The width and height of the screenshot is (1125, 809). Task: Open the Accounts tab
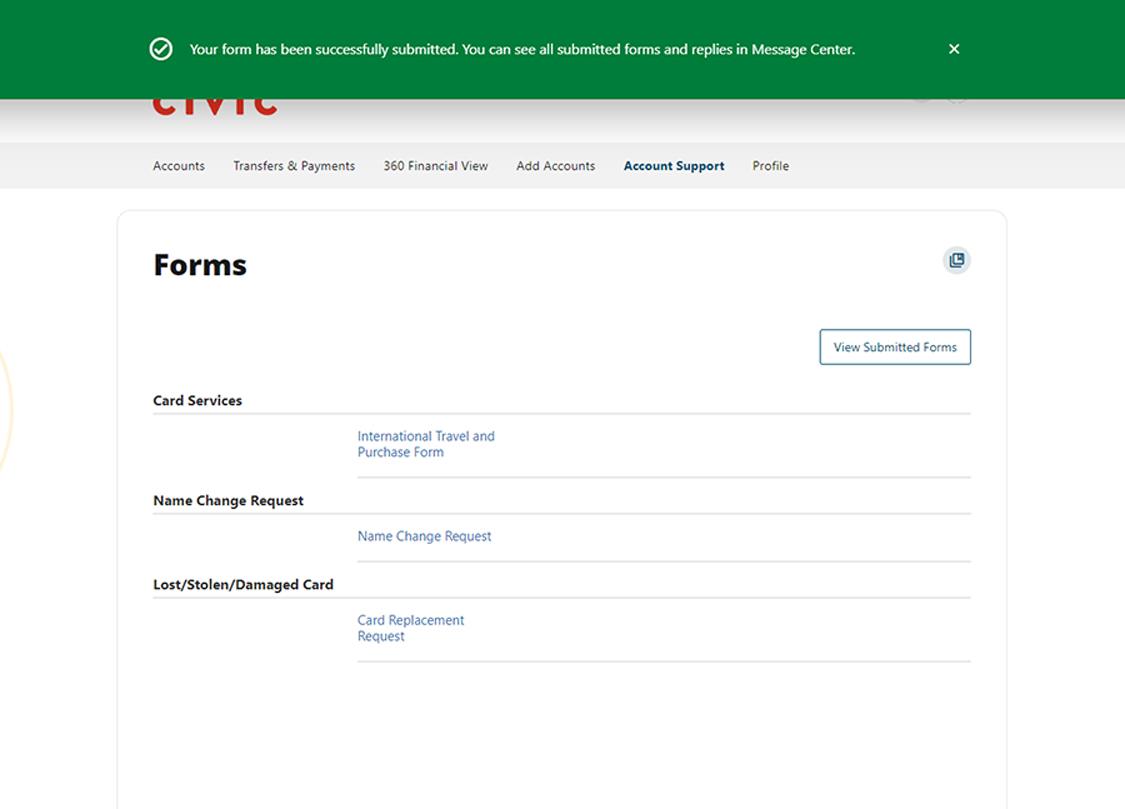[179, 166]
